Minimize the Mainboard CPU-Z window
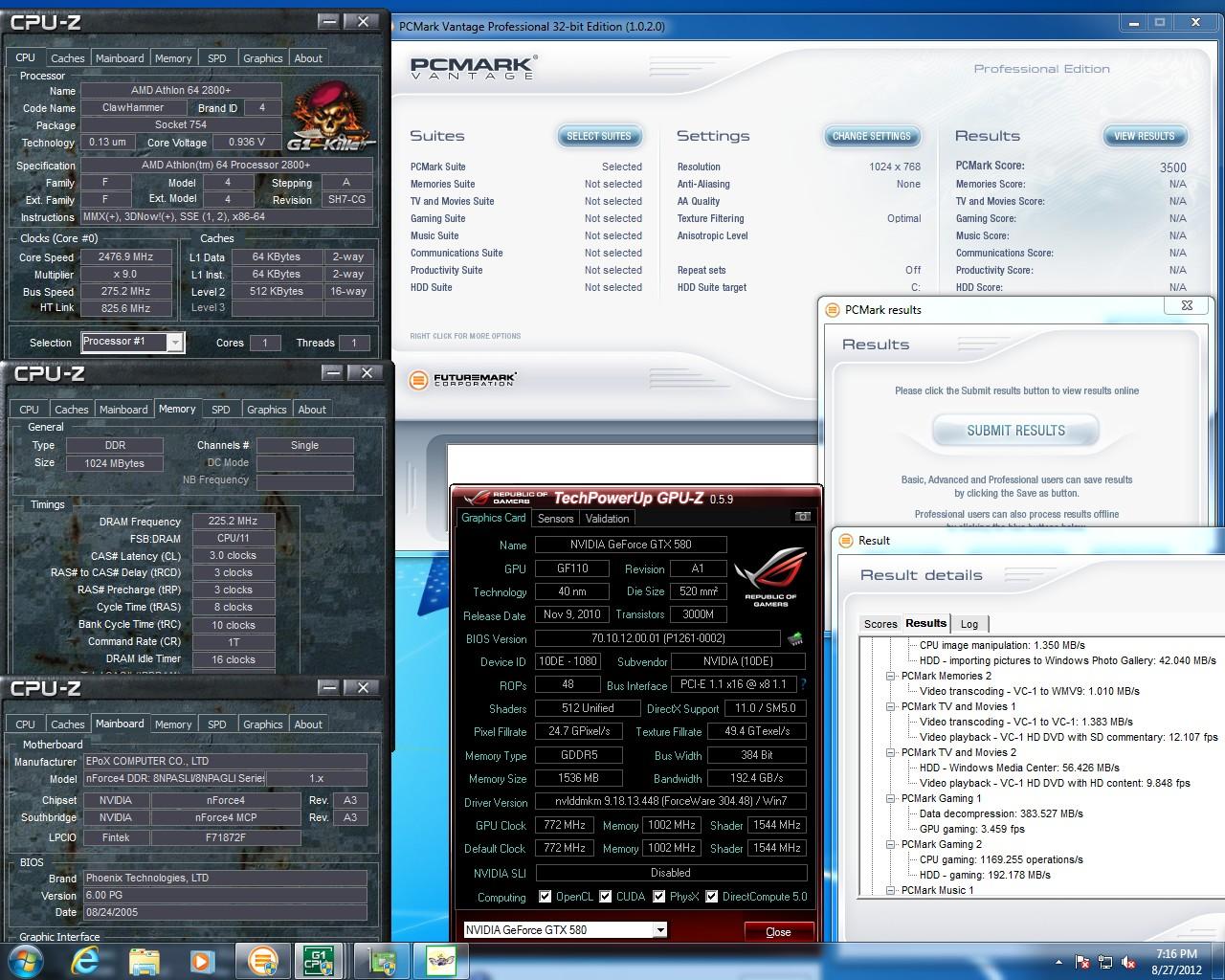The height and width of the screenshot is (980, 1225). click(x=328, y=687)
